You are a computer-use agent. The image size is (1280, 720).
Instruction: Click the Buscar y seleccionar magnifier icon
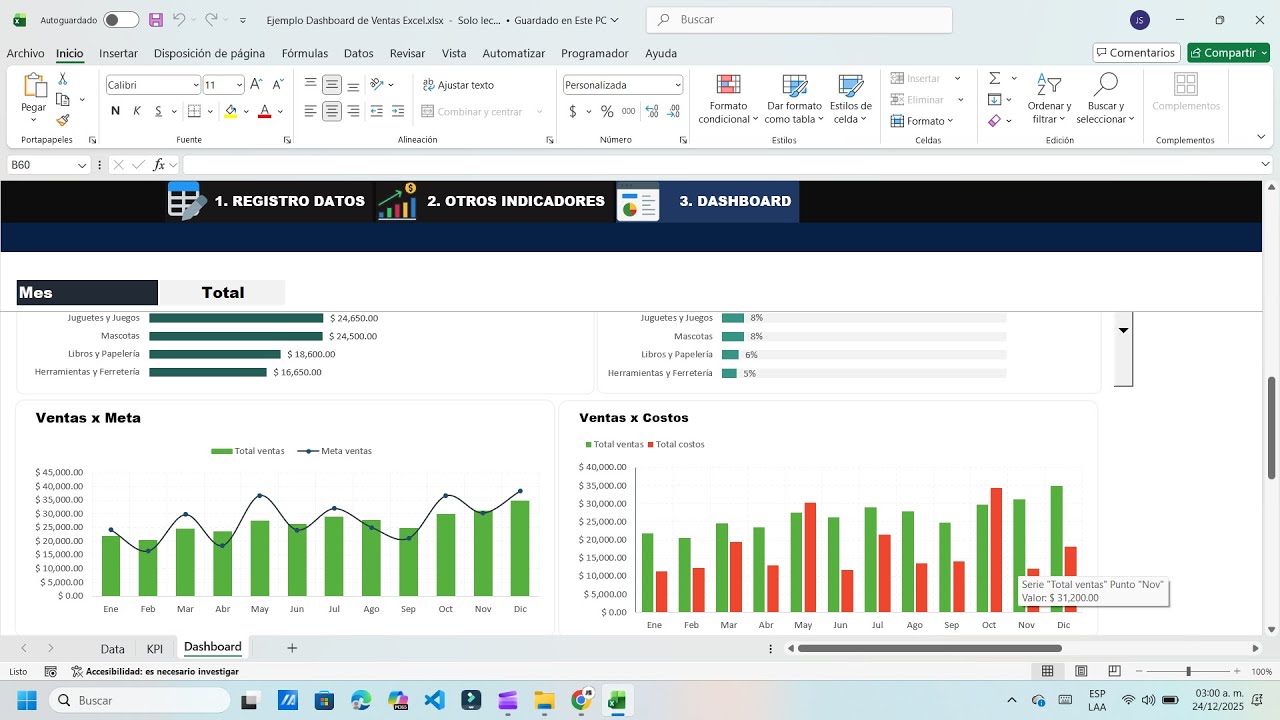pyautogui.click(x=1106, y=84)
